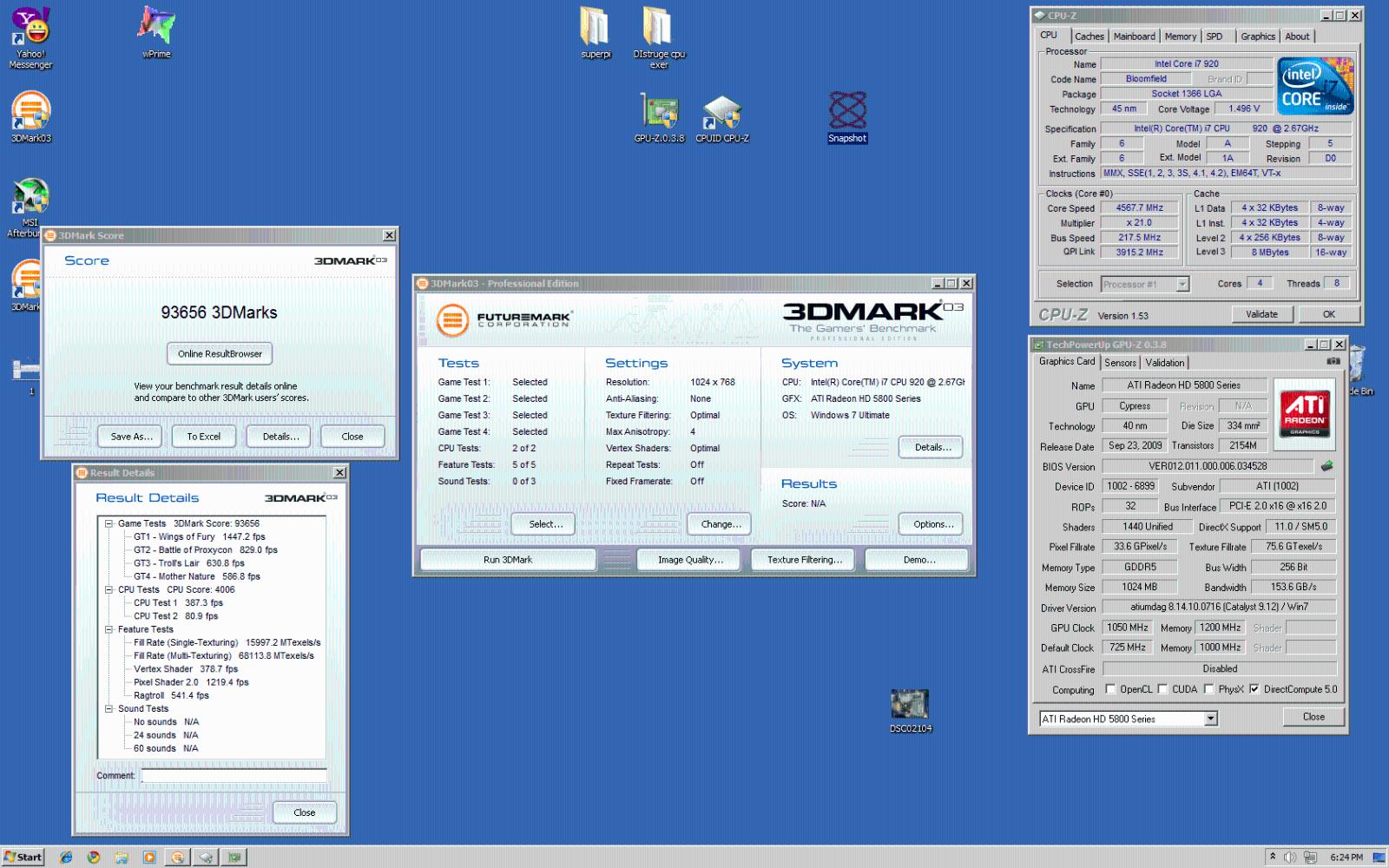Click the taskbar clock showing 6:24 PM
This screenshot has width=1389, height=868.
tap(1346, 857)
